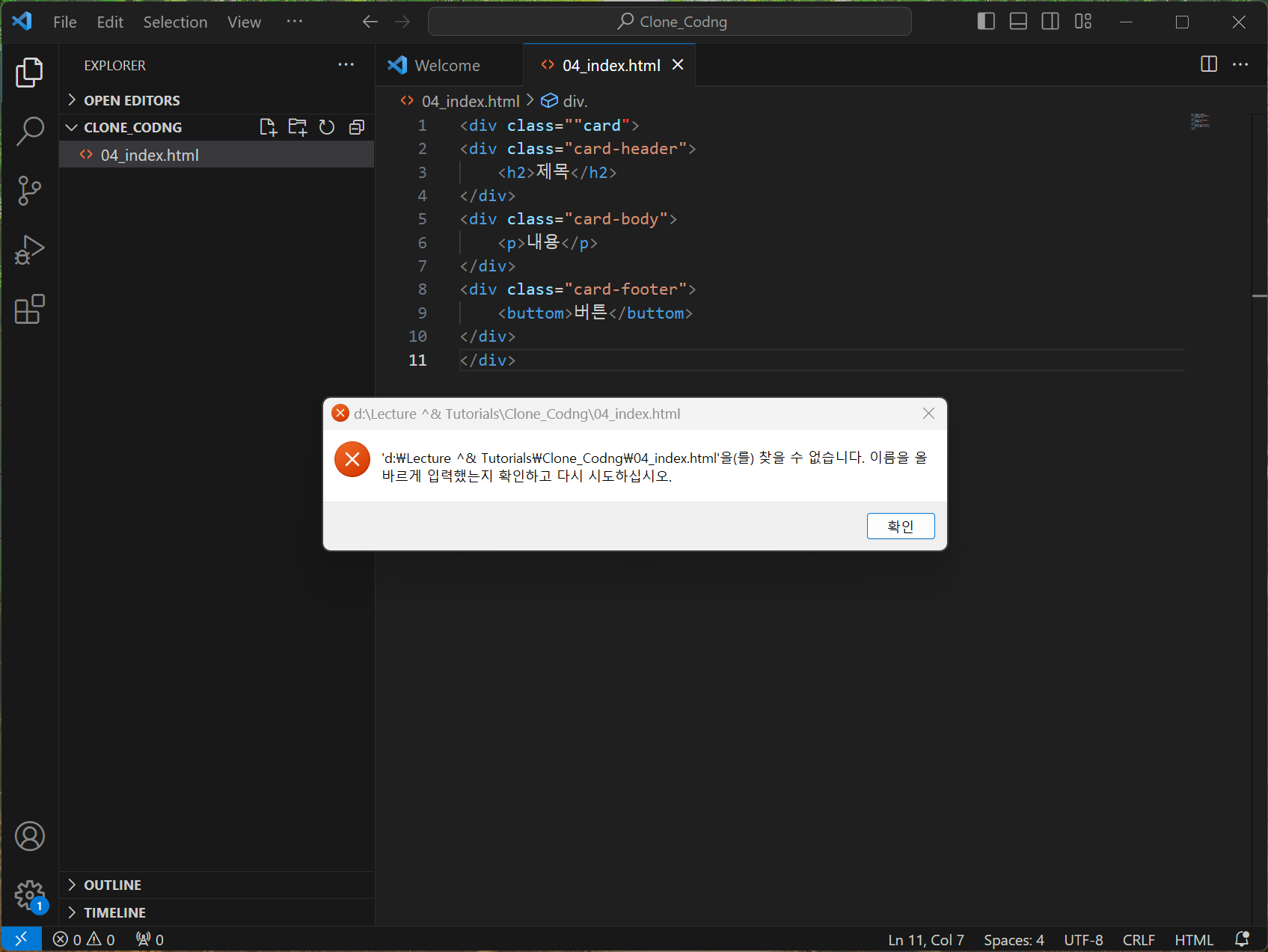
Task: Change file encoding UTF-8
Action: [1083, 939]
